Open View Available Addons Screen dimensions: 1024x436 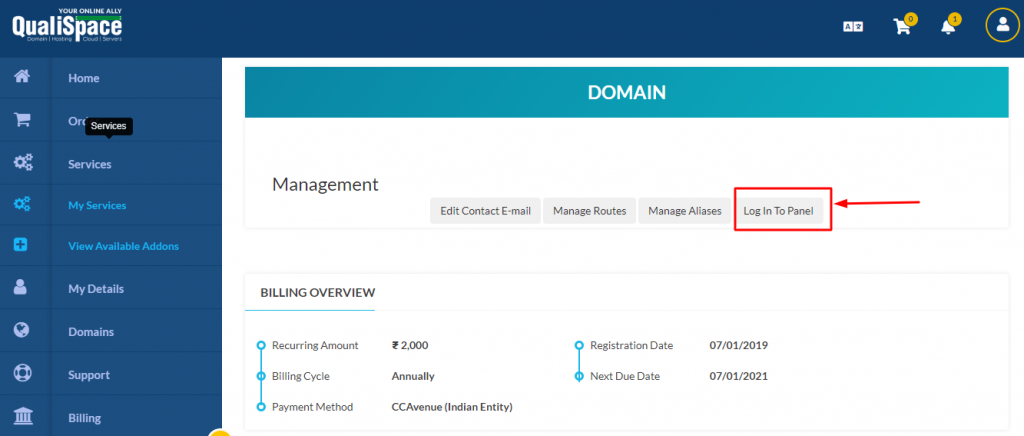pos(123,247)
